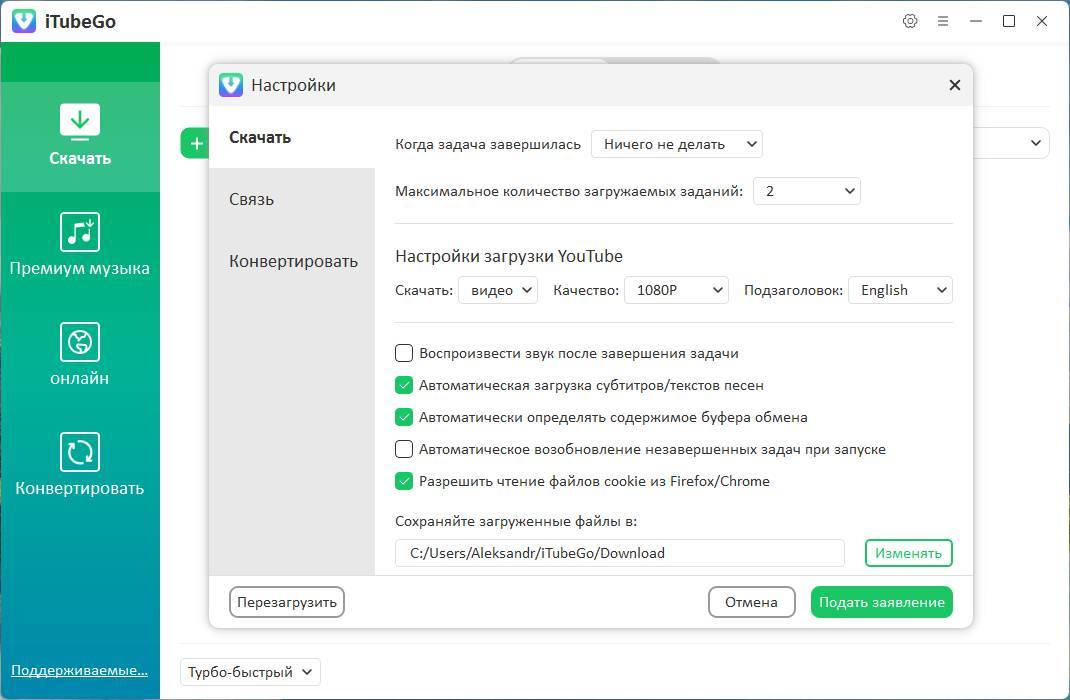The height and width of the screenshot is (700, 1070).
Task: Enable sound playback after task completion checkbox
Action: (404, 353)
